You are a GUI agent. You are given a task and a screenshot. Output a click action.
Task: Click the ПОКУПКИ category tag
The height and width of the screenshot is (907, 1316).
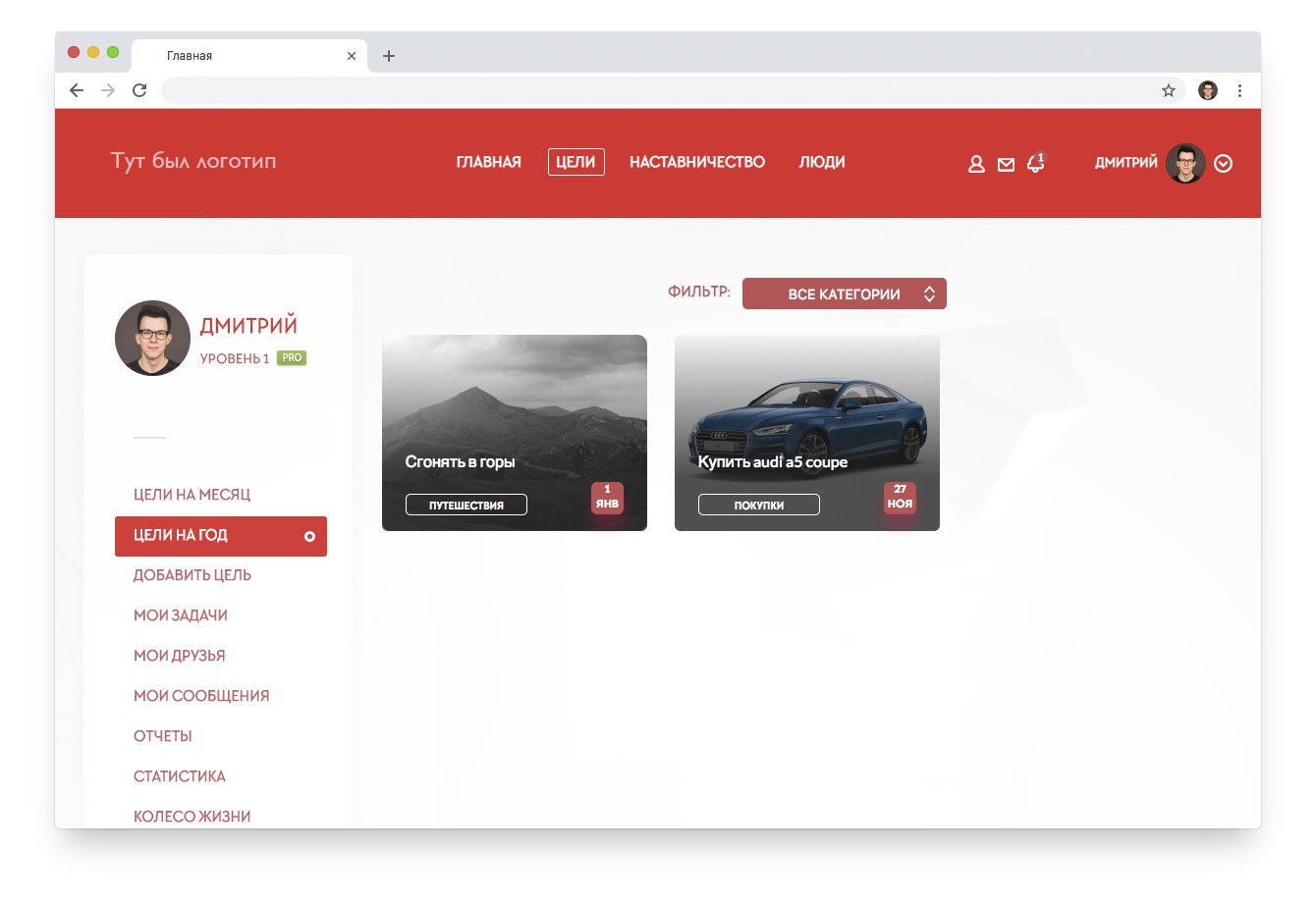point(759,505)
